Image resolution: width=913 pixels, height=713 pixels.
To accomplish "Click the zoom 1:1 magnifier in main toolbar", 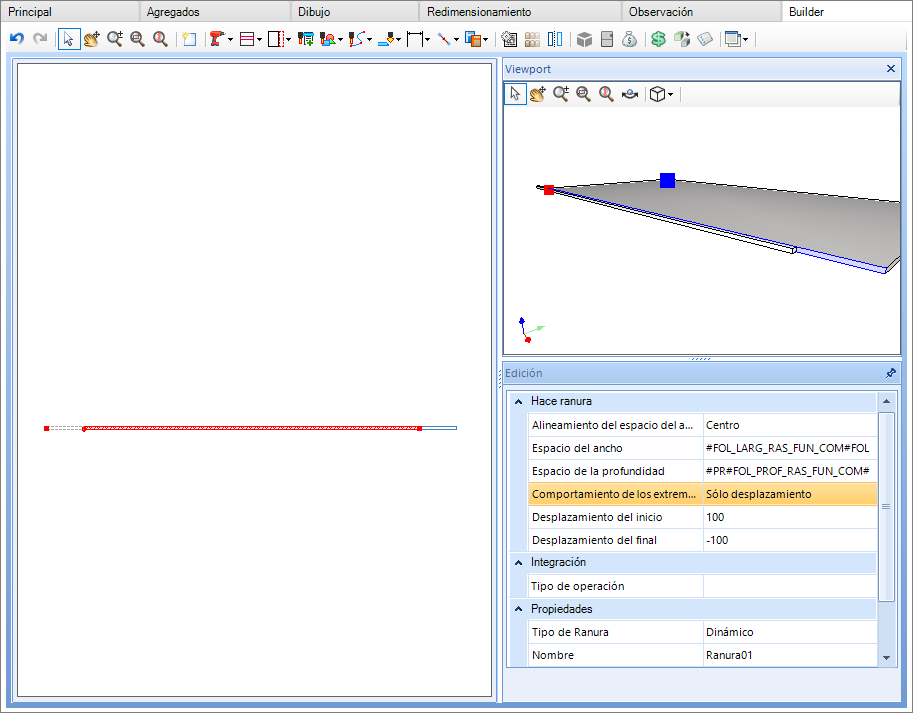I will click(x=160, y=39).
